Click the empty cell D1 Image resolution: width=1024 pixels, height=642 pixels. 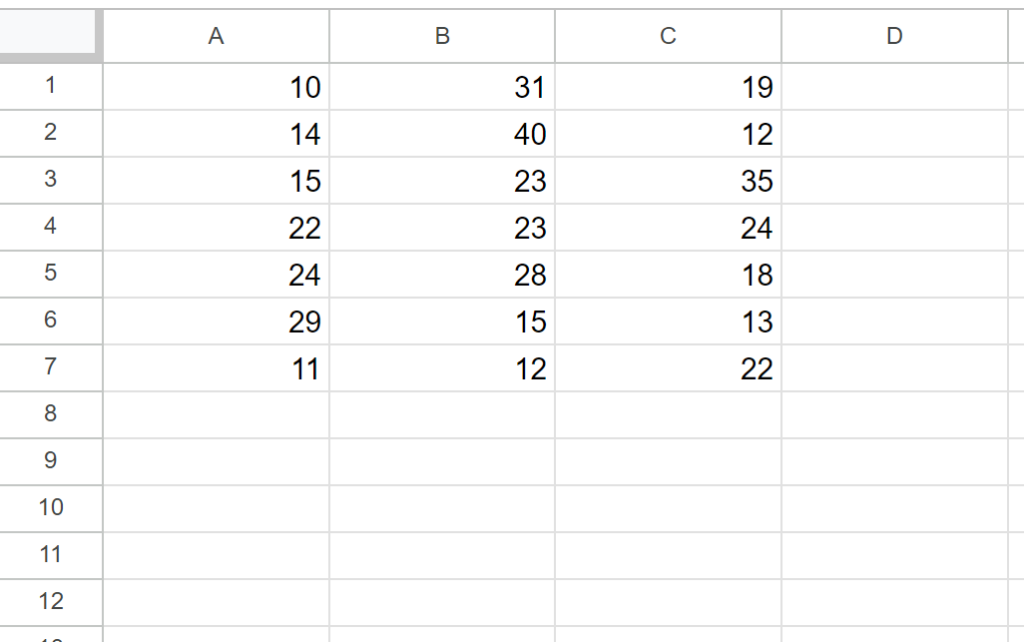pos(894,87)
